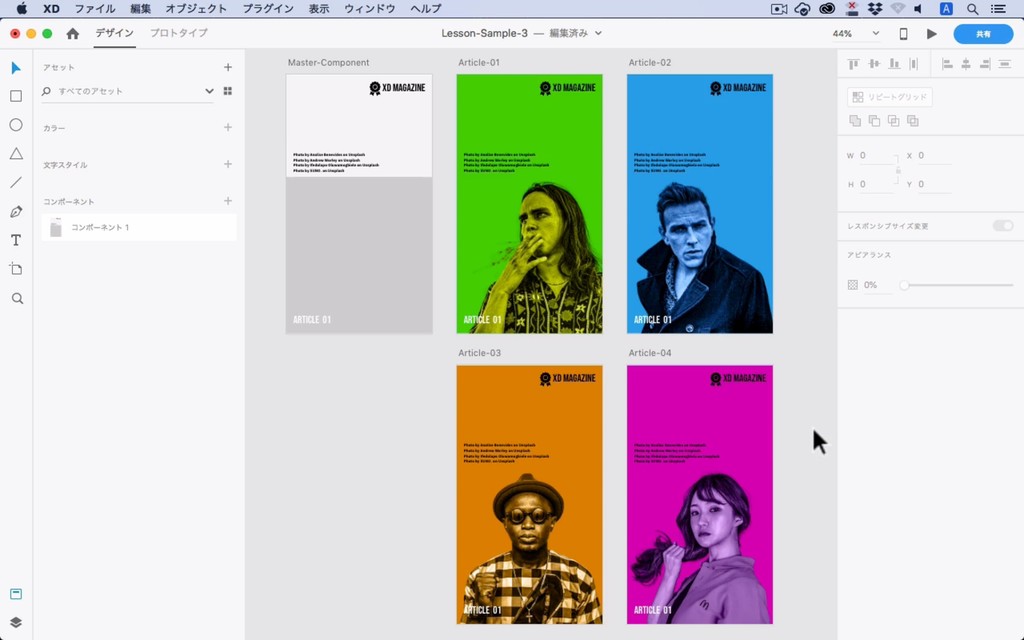This screenshot has height=640, width=1024.
Task: Open the Assets panel icon
Action: tap(16, 594)
